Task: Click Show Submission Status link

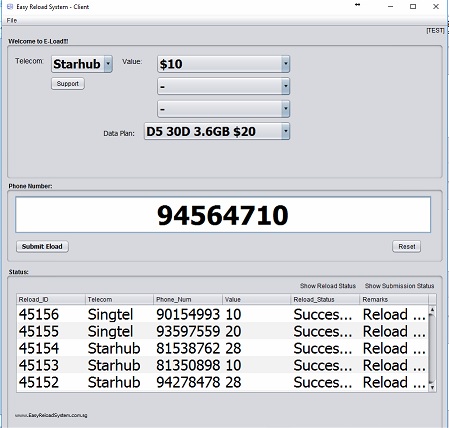Action: [x=399, y=286]
